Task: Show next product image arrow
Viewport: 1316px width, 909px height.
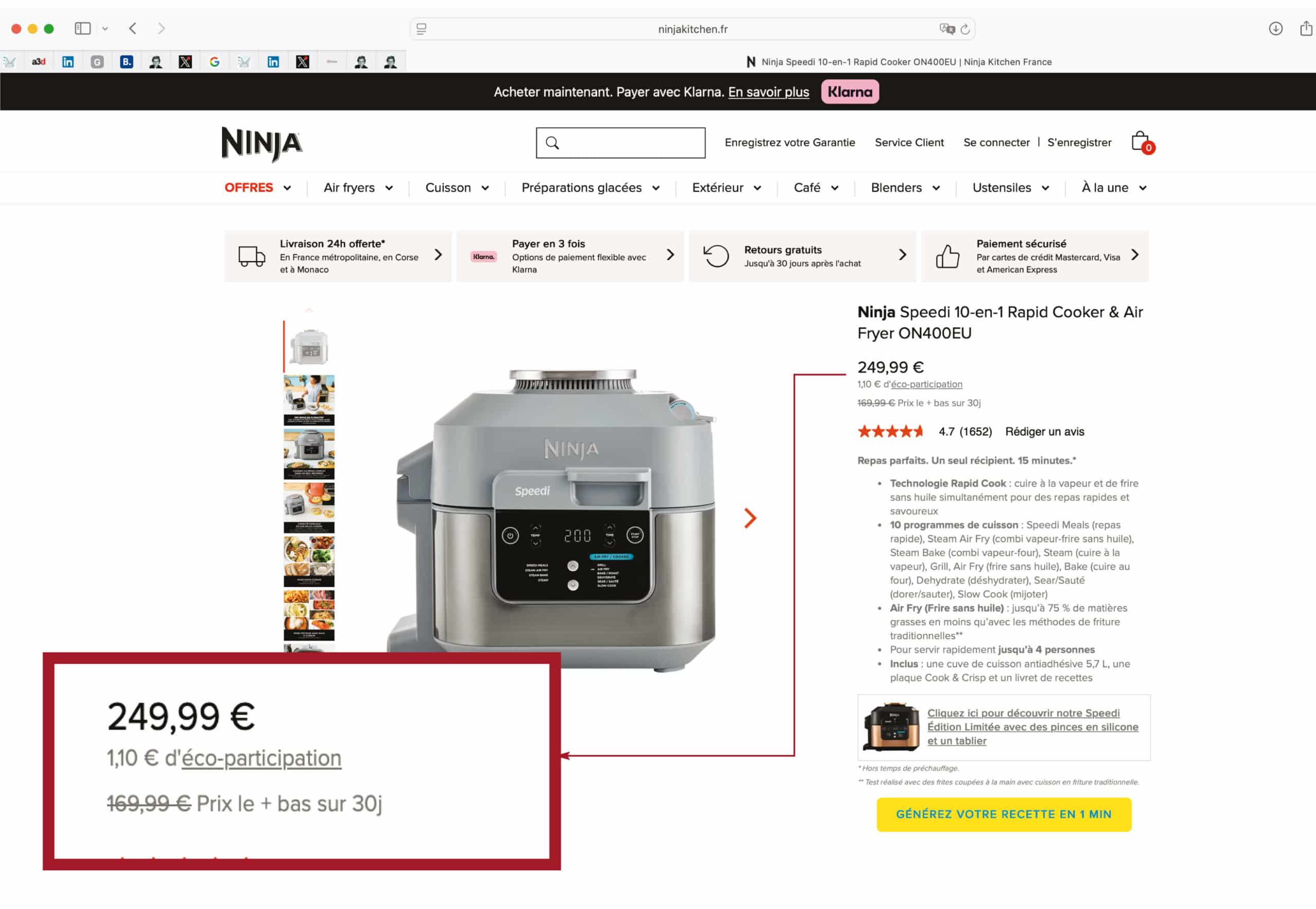Action: point(750,518)
